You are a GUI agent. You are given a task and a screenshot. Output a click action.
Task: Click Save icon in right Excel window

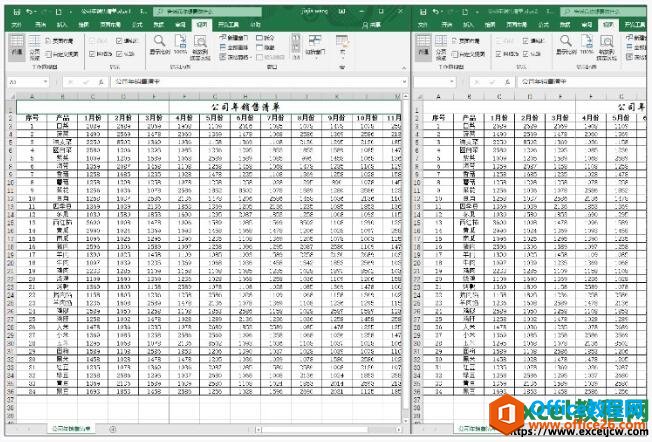423,12
